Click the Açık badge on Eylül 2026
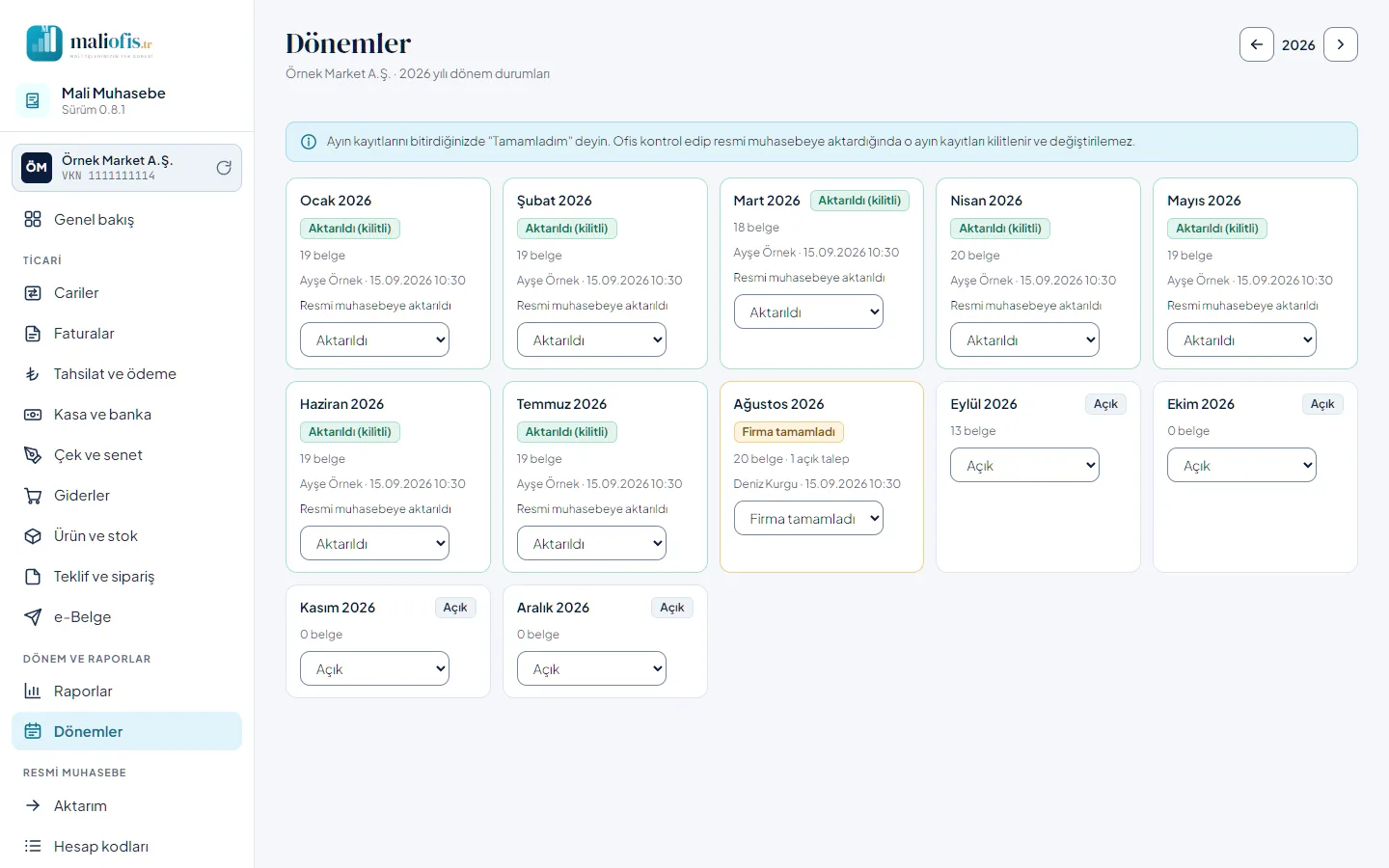This screenshot has width=1389, height=868. pyautogui.click(x=1105, y=404)
